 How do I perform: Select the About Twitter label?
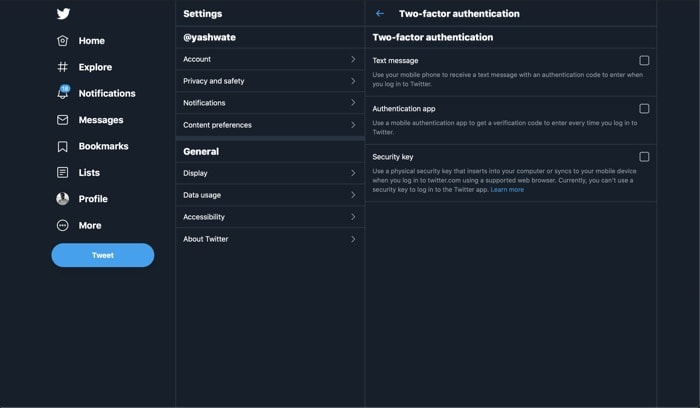coord(205,239)
